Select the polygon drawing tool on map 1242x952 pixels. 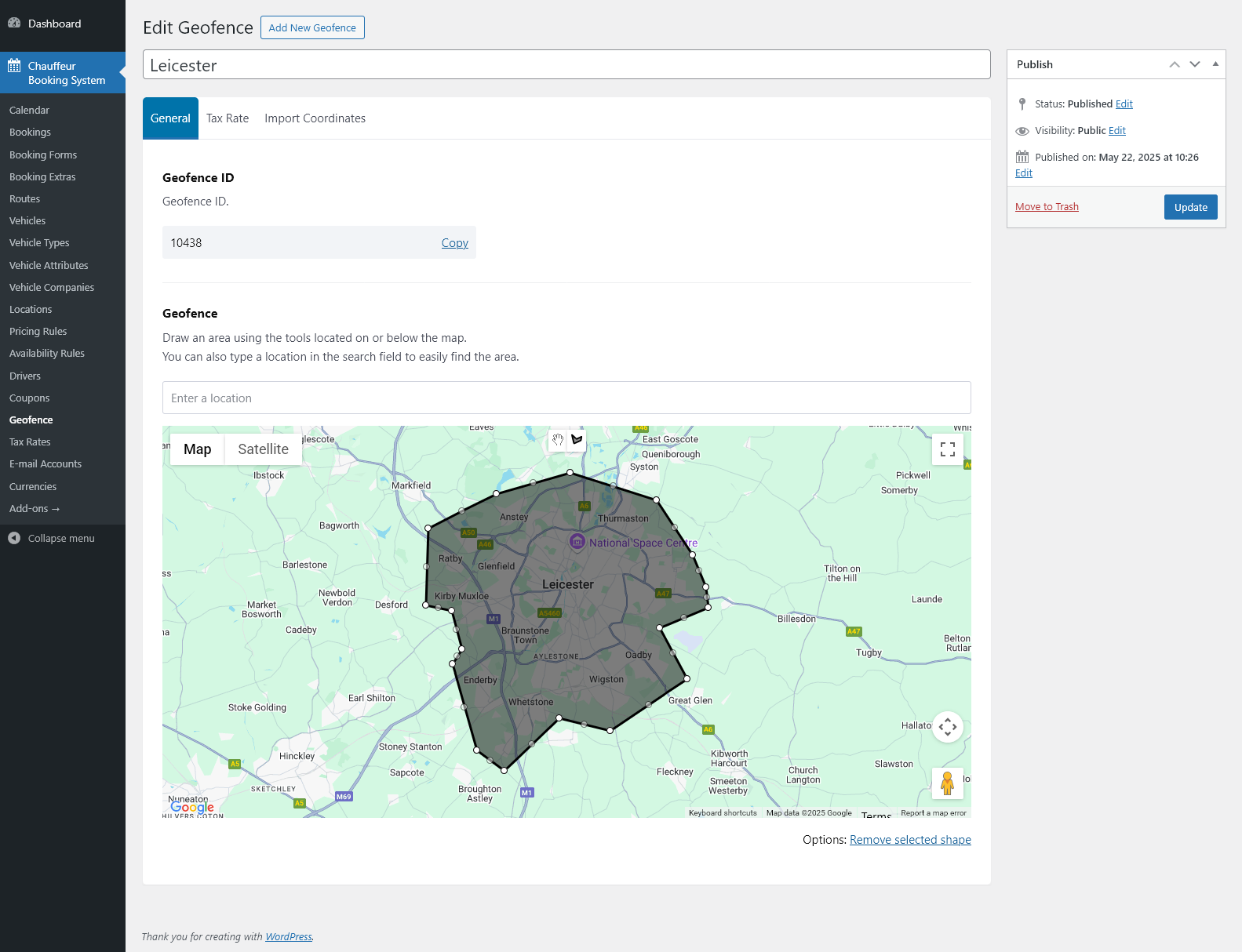577,440
